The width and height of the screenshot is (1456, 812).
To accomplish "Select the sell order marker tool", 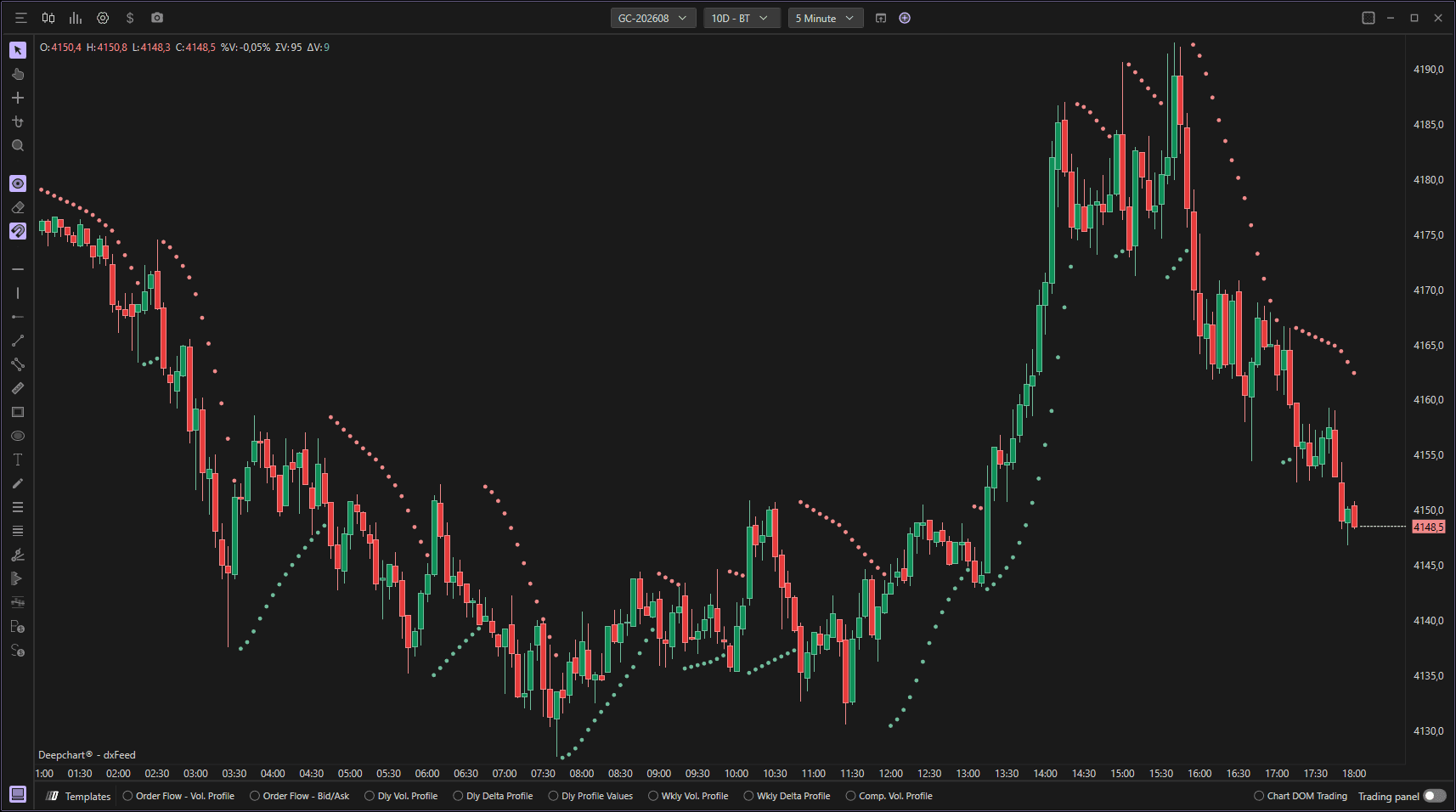I will (18, 651).
